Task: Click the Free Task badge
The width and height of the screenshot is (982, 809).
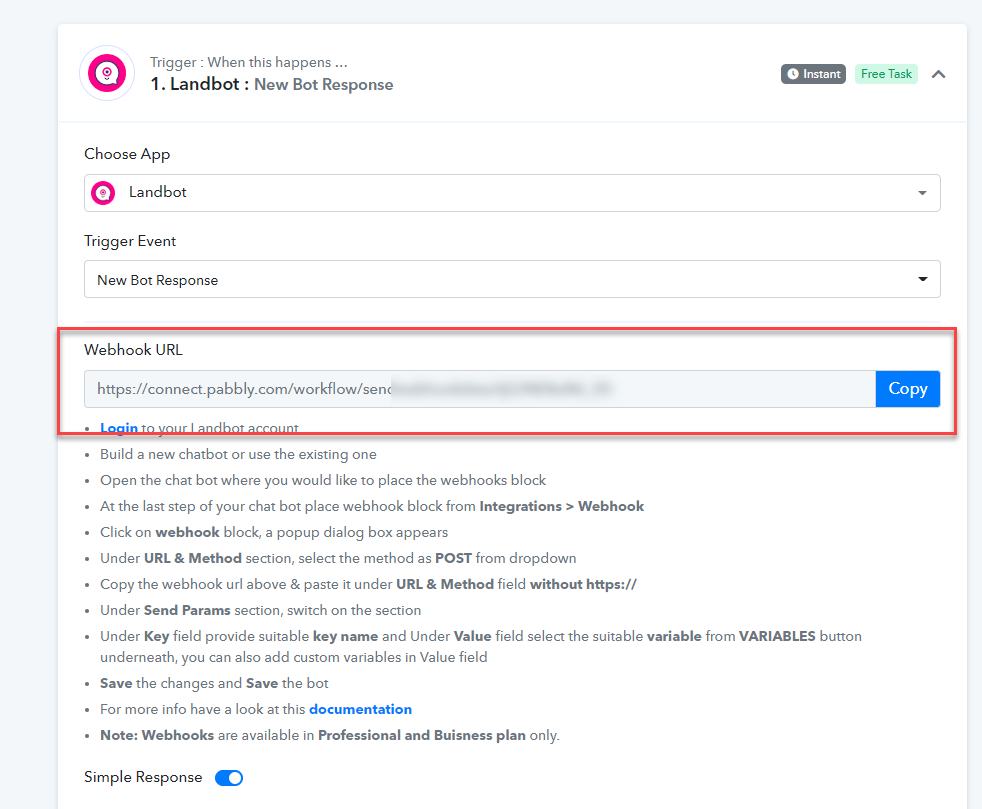Action: pos(886,74)
